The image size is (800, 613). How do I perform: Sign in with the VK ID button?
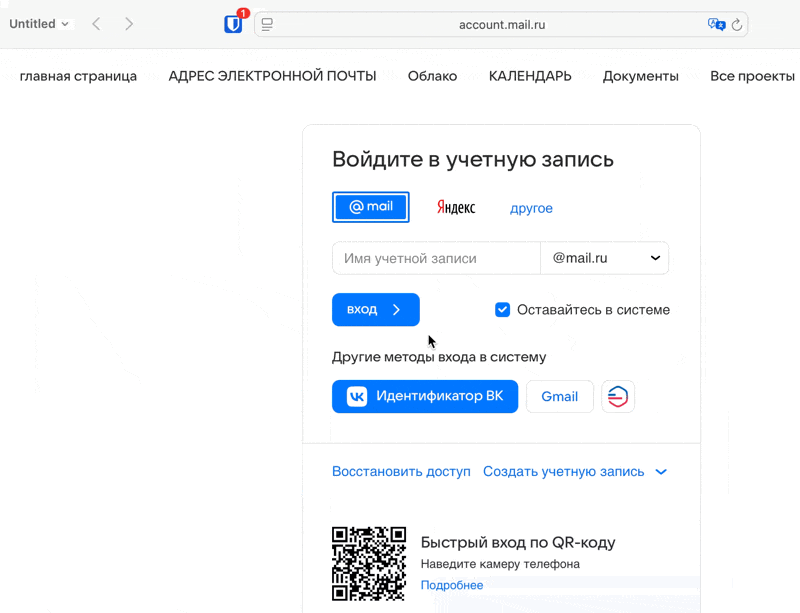(424, 396)
